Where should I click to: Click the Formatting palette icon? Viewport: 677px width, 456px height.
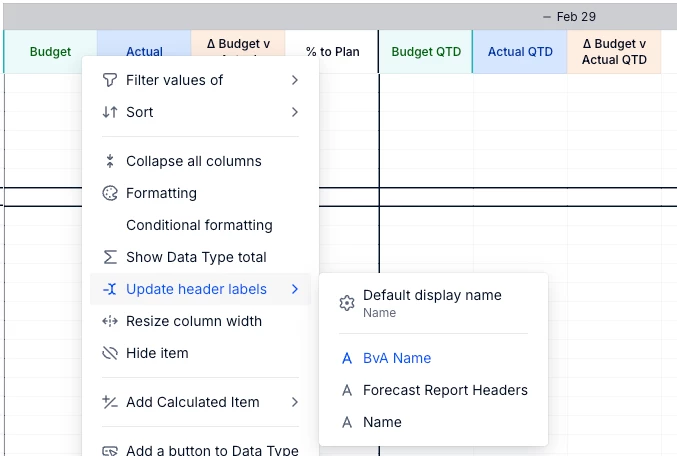[110, 193]
